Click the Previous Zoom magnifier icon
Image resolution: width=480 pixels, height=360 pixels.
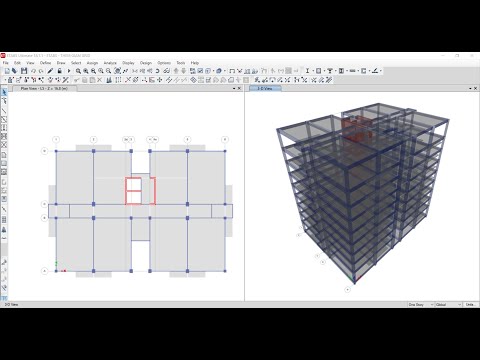coord(93,71)
